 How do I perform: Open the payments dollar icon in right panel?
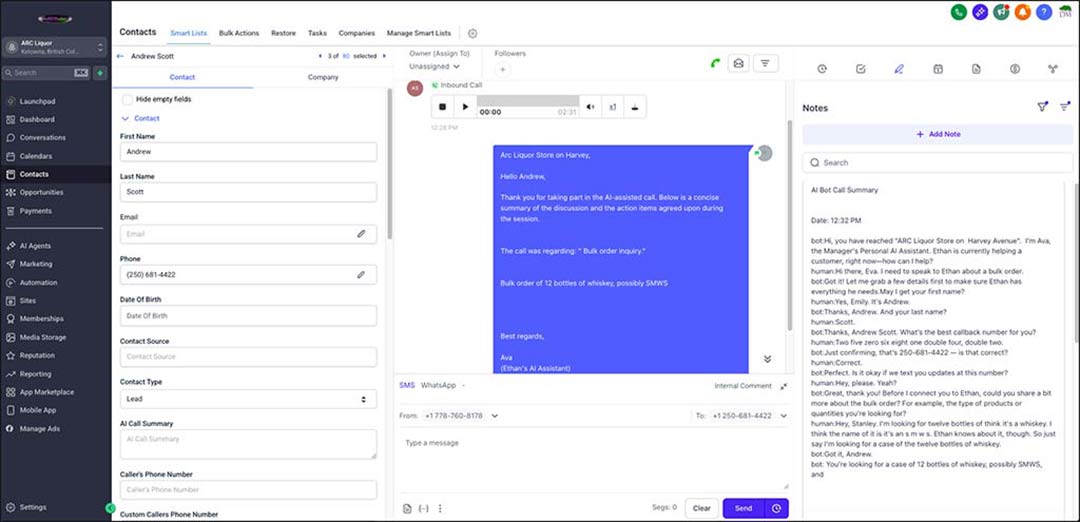coord(1015,69)
